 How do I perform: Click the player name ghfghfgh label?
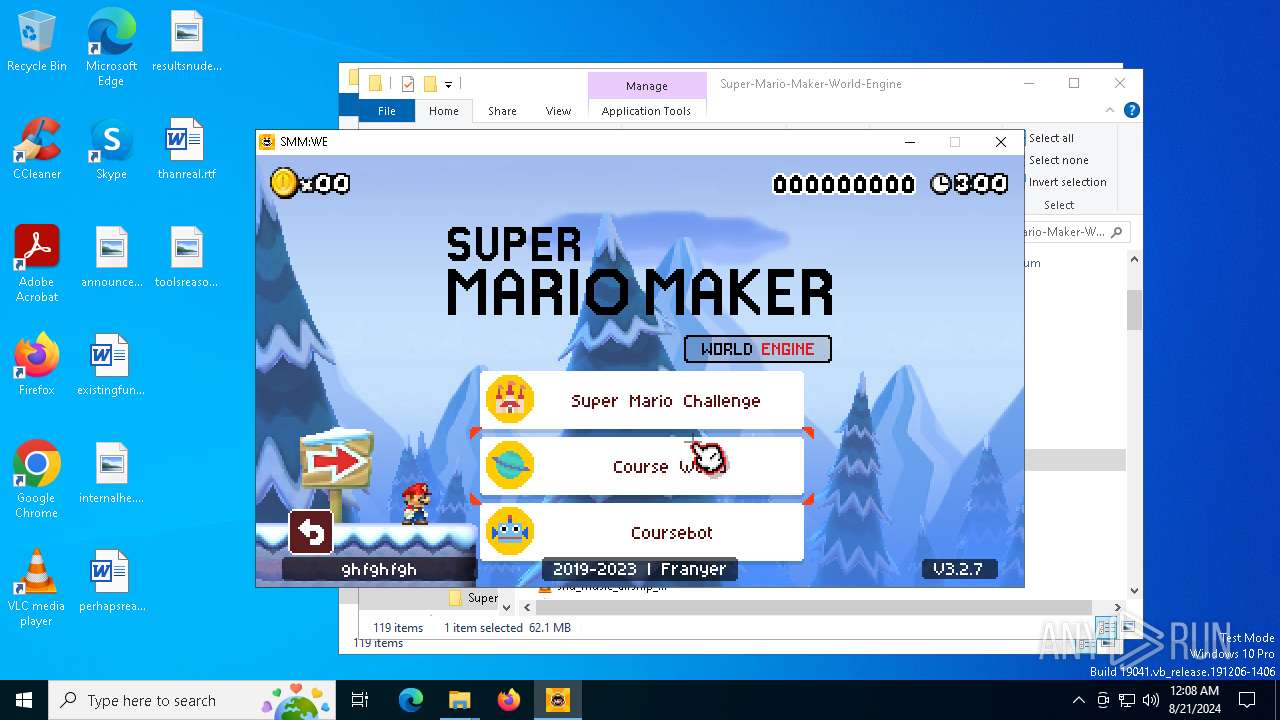coord(379,569)
